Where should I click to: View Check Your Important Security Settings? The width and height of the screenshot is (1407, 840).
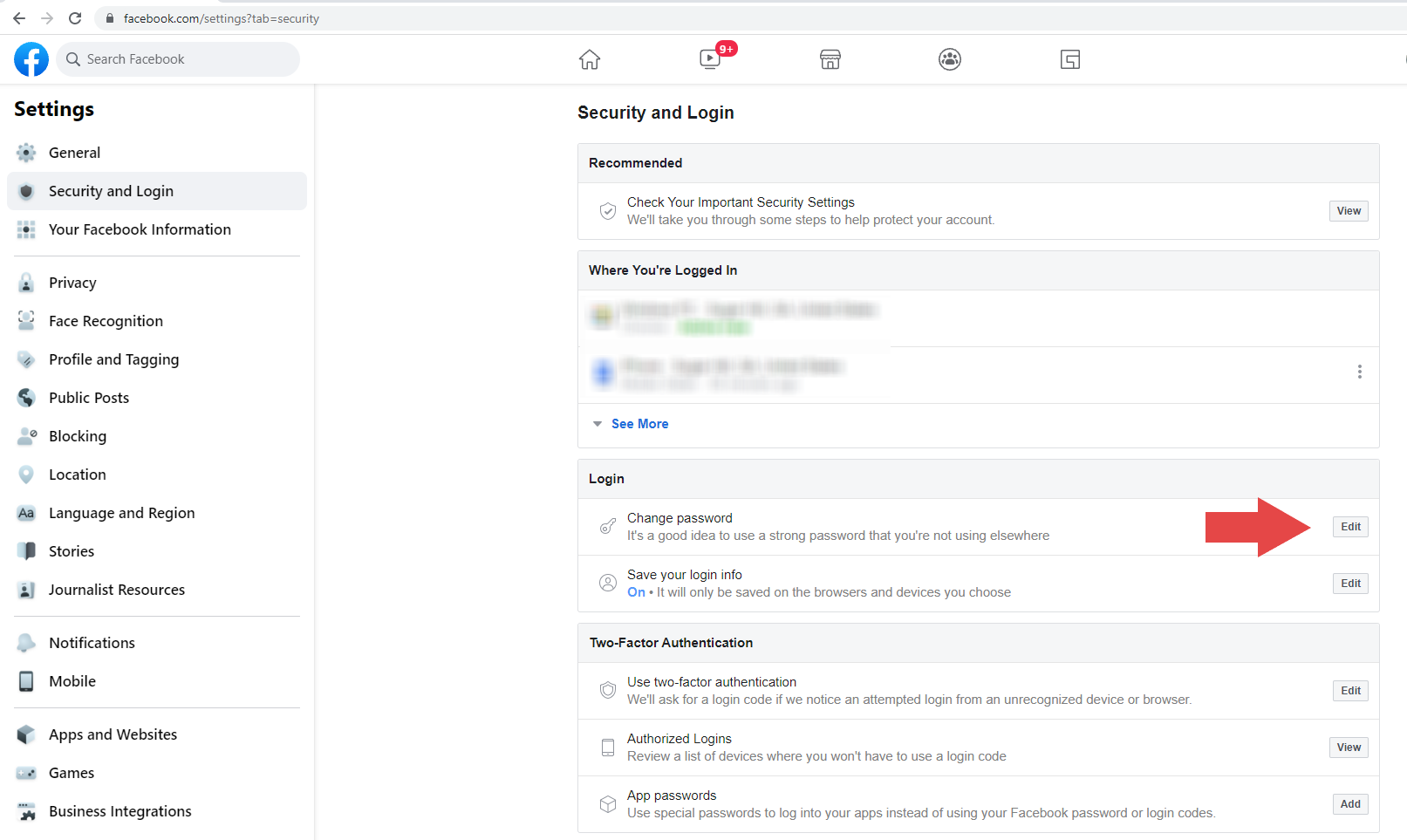click(1349, 211)
